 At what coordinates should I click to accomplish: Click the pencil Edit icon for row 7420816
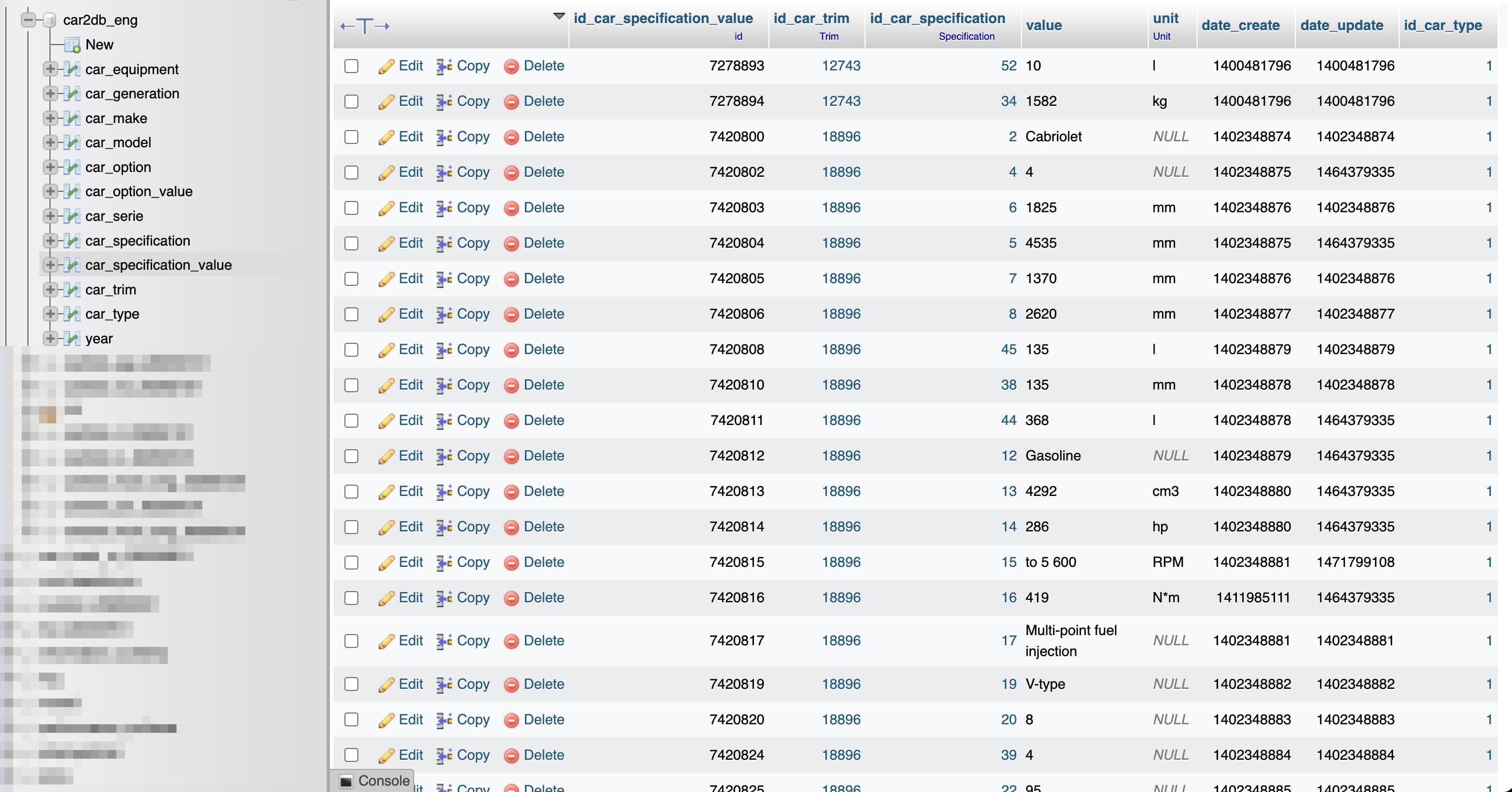point(386,597)
